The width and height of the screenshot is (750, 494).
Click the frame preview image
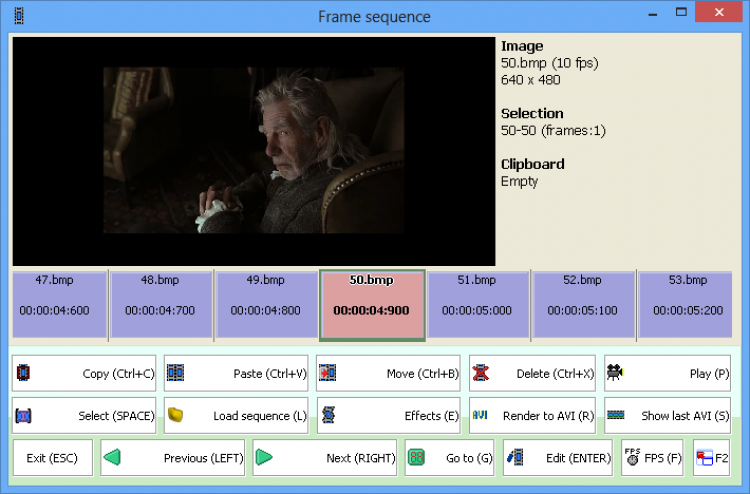pyautogui.click(x=254, y=150)
